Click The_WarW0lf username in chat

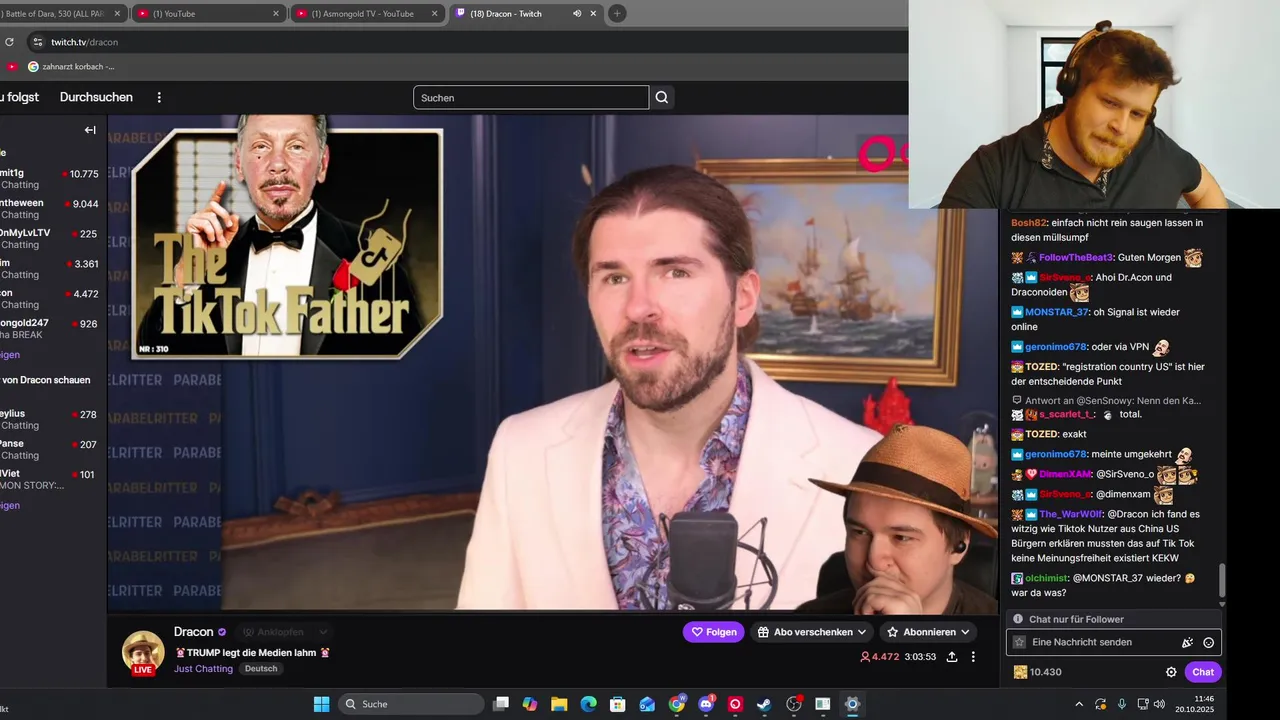tap(1069, 514)
